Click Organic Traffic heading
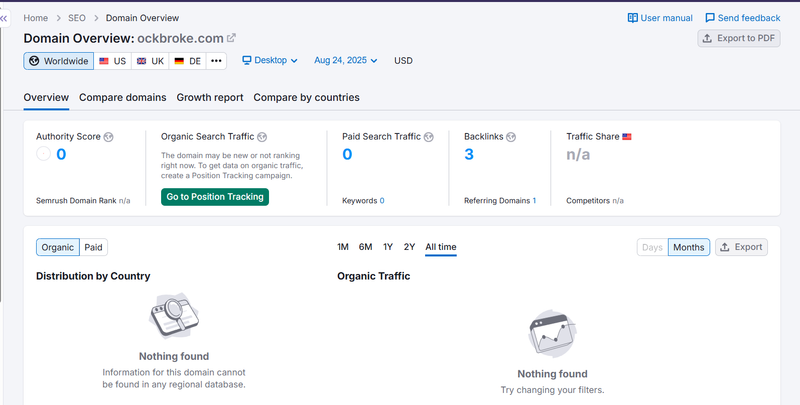 click(373, 276)
